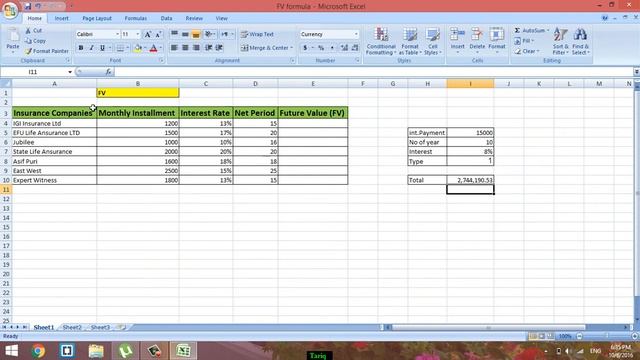Open Sort & Filter menu
This screenshot has width=640, height=360.
pyautogui.click(x=560, y=41)
